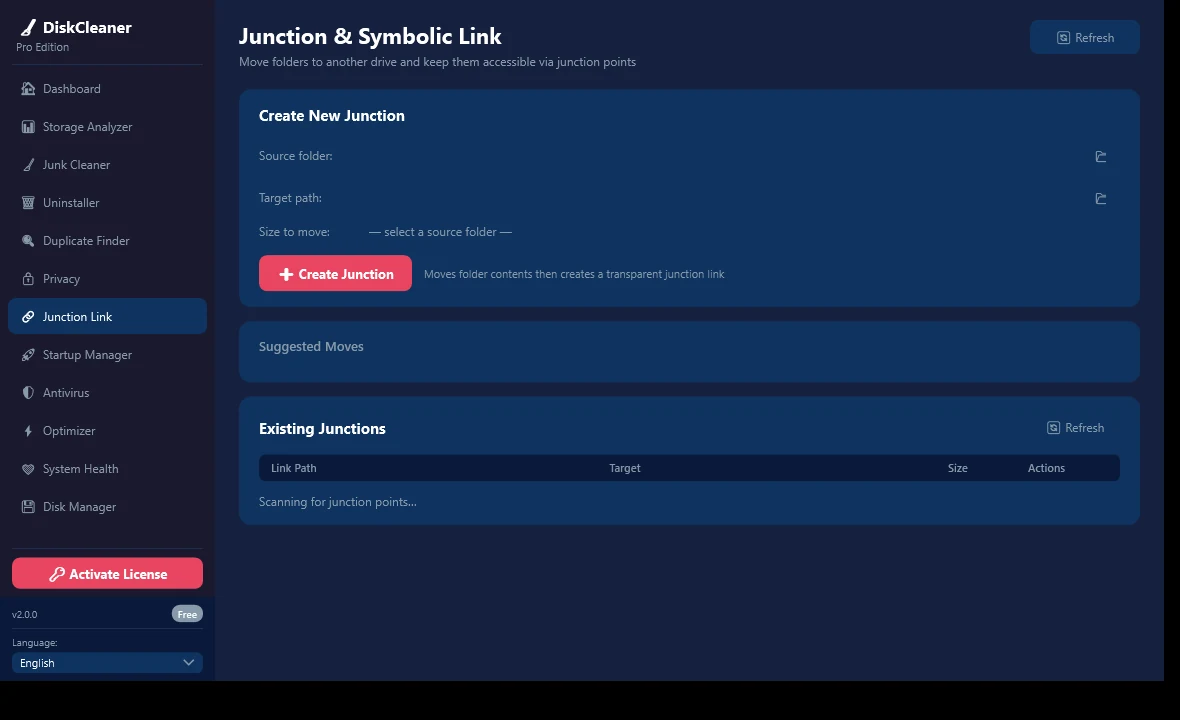Open Startup Manager page
Screen dimensions: 1180x720
[x=107, y=354]
